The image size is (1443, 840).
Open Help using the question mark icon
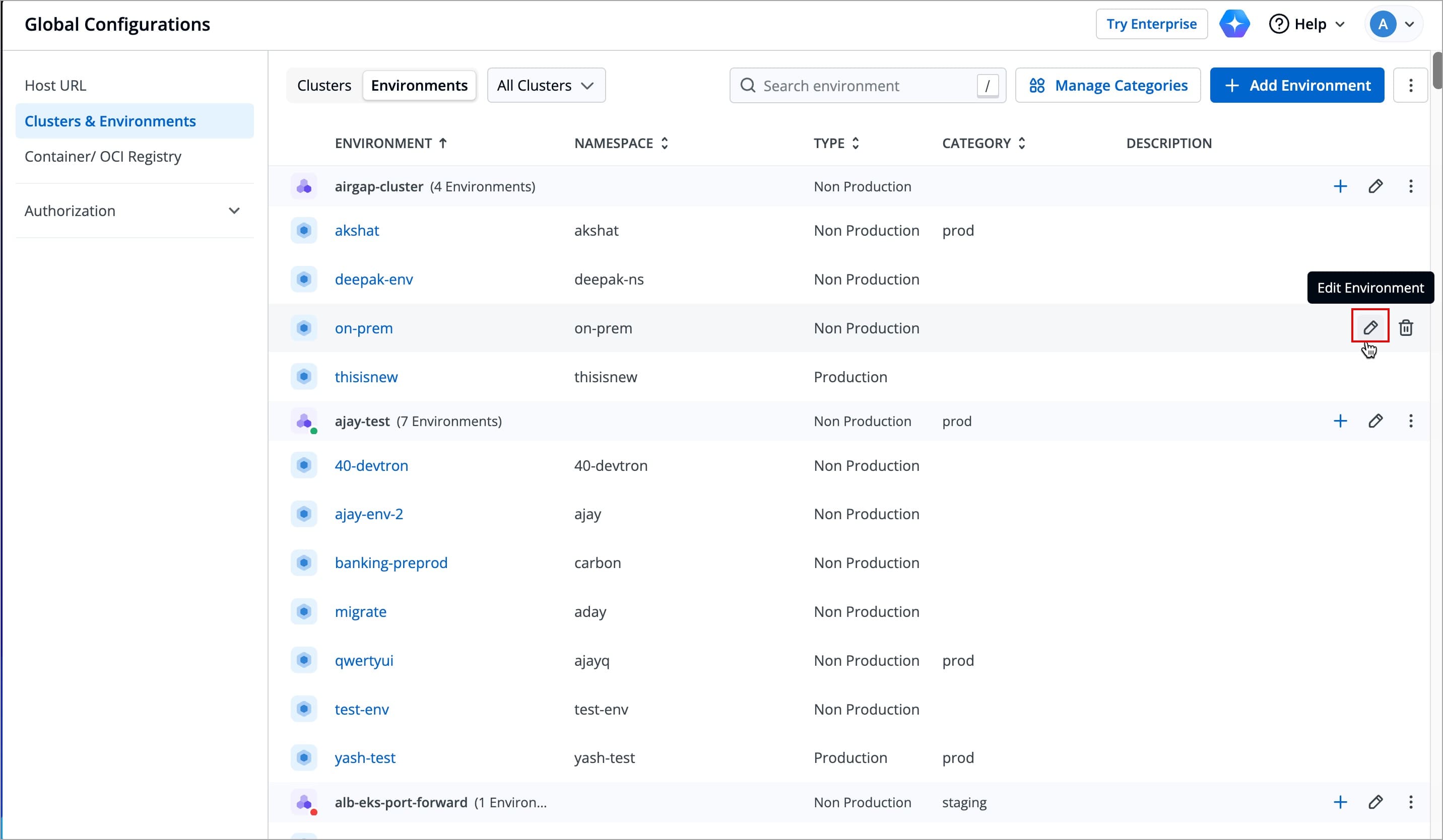tap(1280, 24)
